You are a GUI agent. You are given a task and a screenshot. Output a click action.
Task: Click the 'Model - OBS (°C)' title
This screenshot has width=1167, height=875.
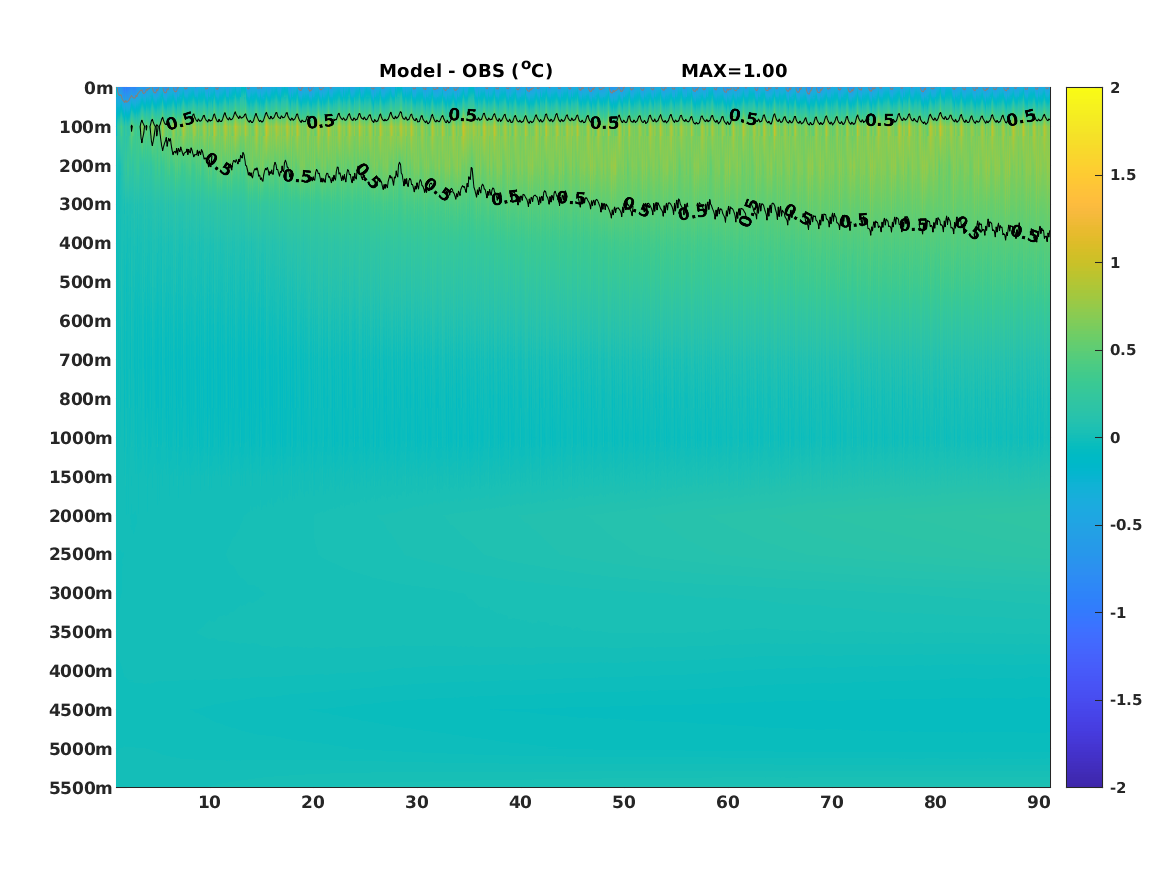click(x=466, y=70)
